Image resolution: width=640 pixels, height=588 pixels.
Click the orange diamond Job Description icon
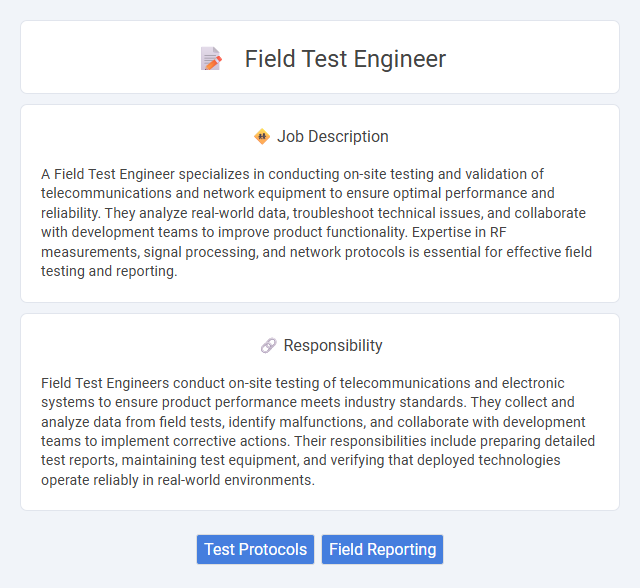pos(262,136)
